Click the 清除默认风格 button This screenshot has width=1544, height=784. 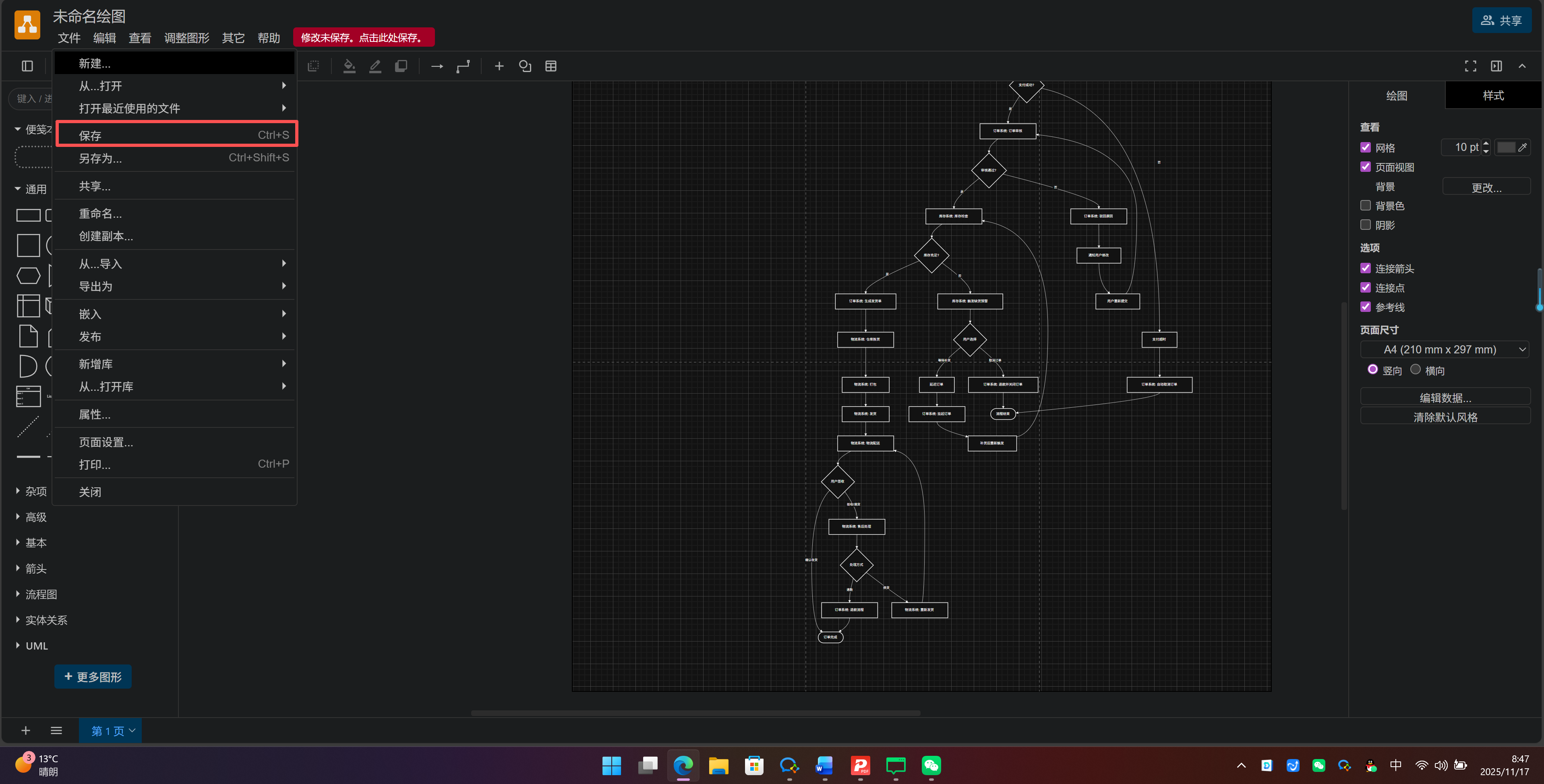(x=1445, y=417)
